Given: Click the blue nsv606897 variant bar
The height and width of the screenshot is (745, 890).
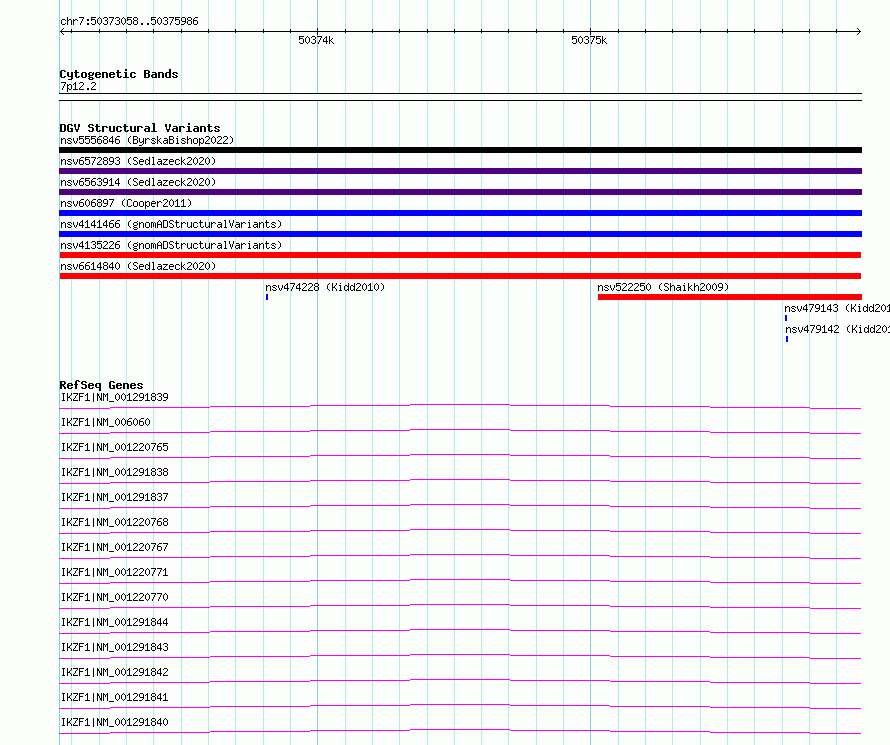Looking at the screenshot, I should 460,213.
